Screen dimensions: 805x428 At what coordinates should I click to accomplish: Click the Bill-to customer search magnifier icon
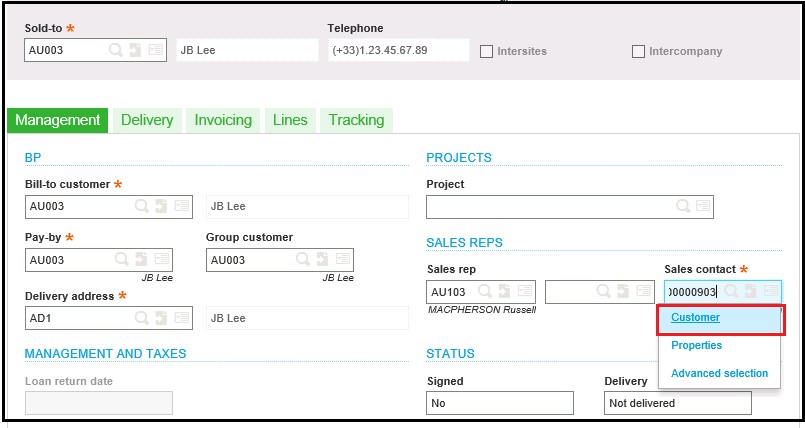[142, 206]
